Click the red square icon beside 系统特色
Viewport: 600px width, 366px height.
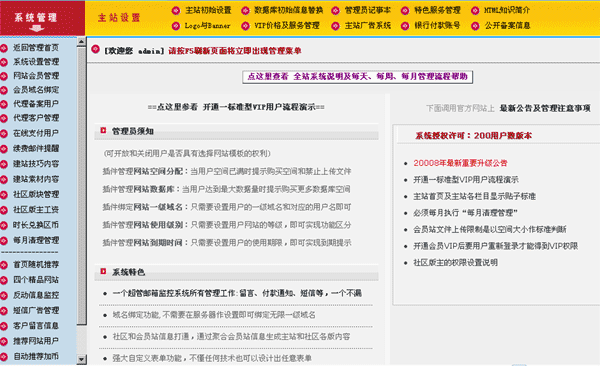(x=103, y=271)
